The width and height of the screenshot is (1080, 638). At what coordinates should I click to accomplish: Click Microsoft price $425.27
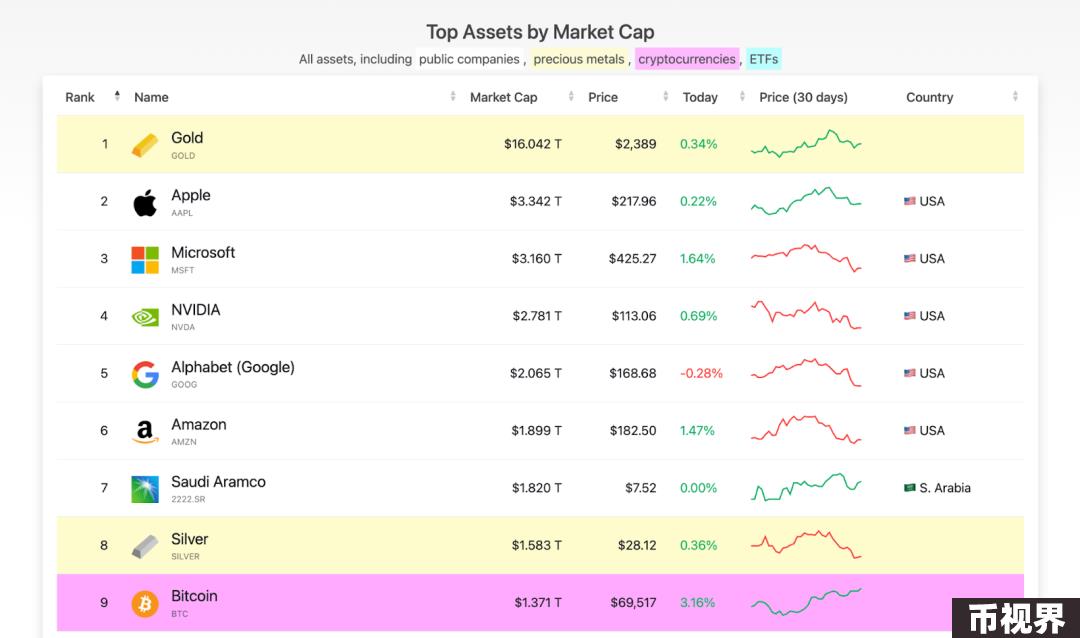tap(632, 258)
